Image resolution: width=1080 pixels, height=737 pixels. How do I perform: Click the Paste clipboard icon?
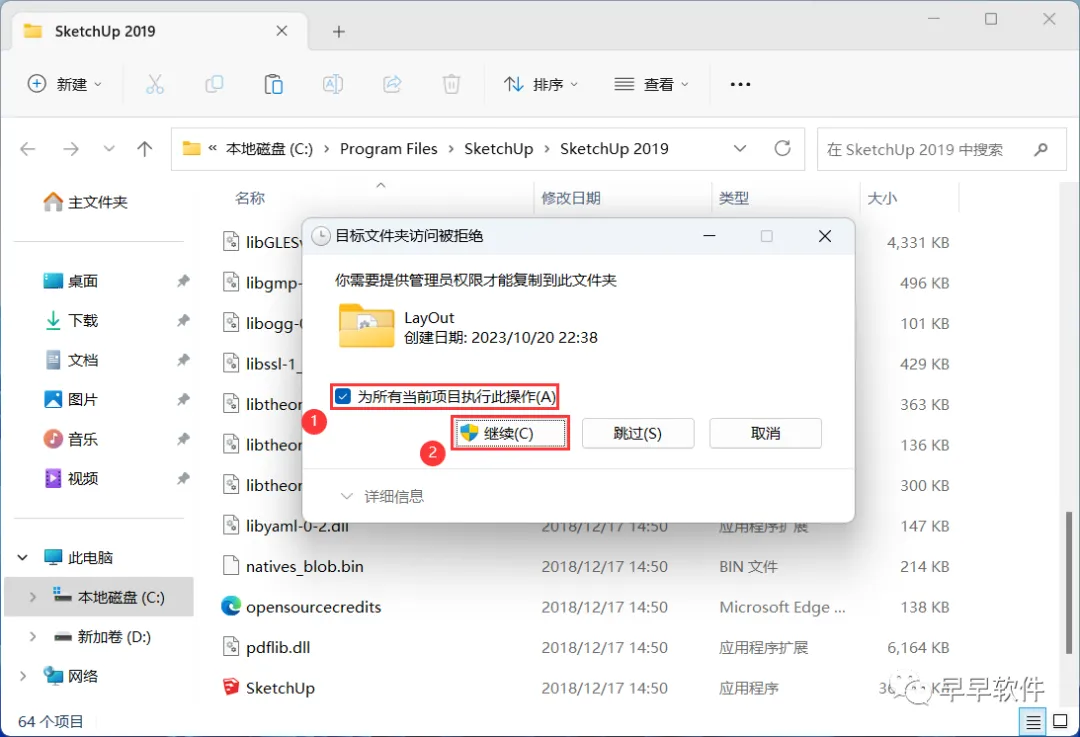[x=273, y=85]
